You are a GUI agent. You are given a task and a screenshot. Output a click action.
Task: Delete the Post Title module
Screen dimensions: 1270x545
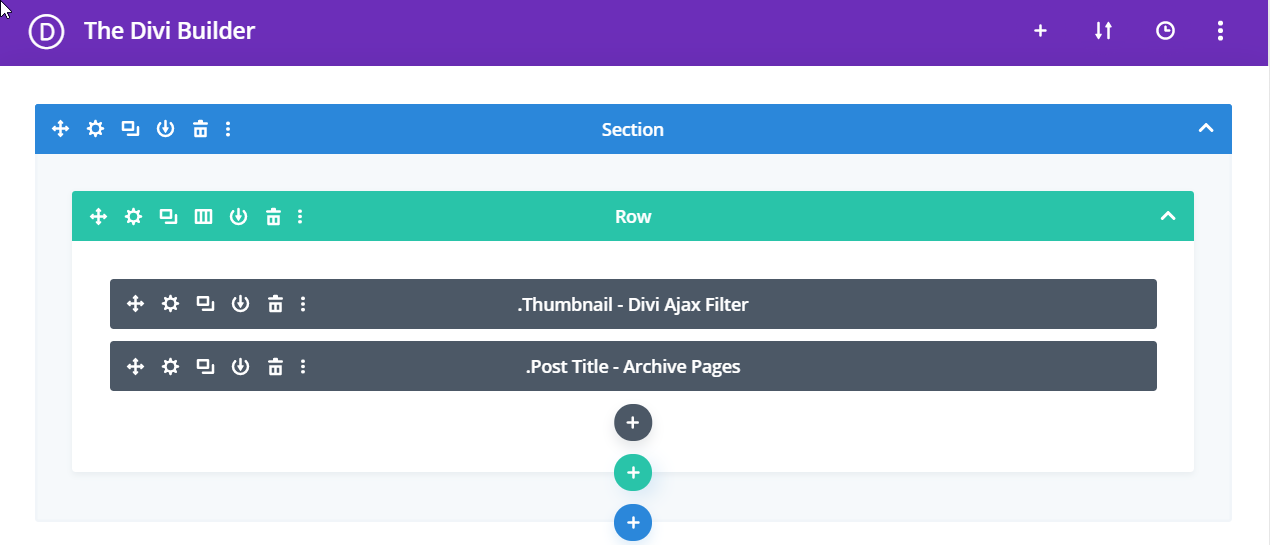point(275,367)
